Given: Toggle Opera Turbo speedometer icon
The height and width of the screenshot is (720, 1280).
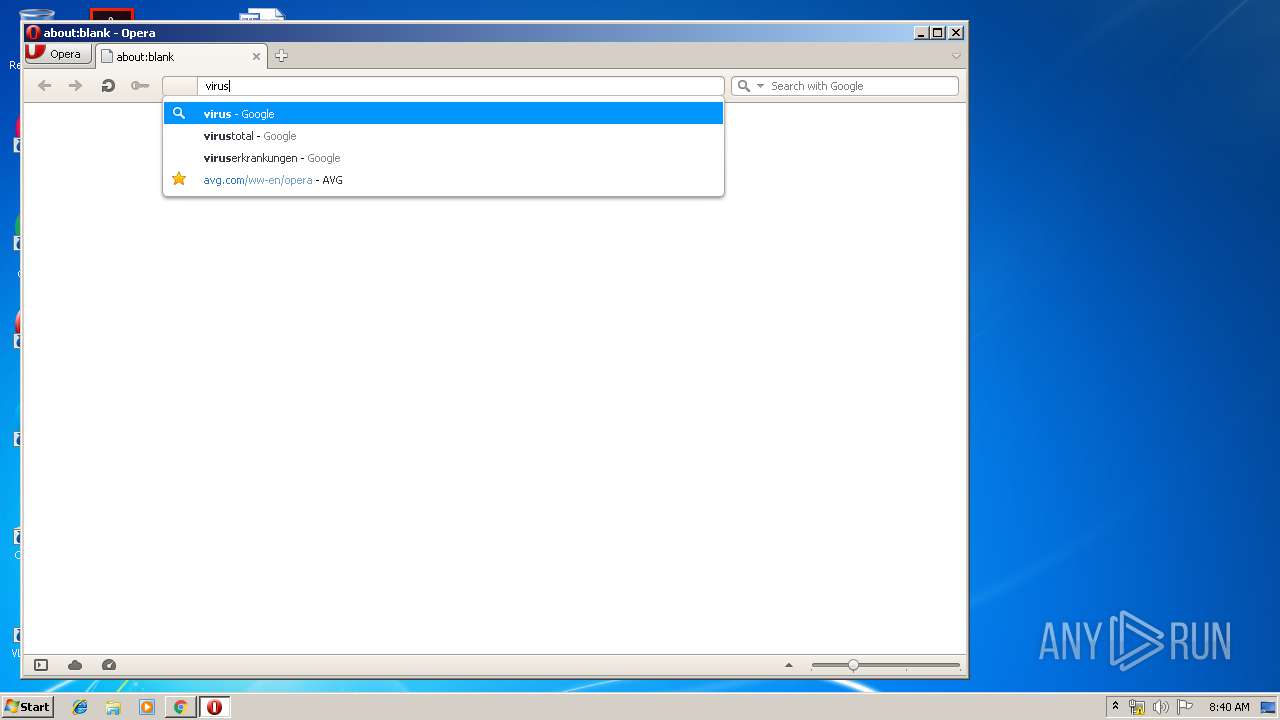Looking at the screenshot, I should tap(109, 665).
